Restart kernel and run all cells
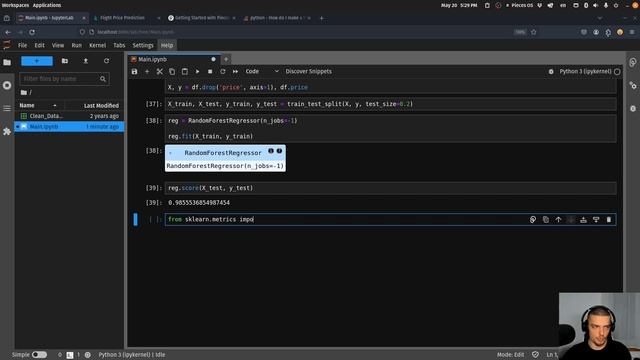The image size is (640, 360). pyautogui.click(x=235, y=71)
